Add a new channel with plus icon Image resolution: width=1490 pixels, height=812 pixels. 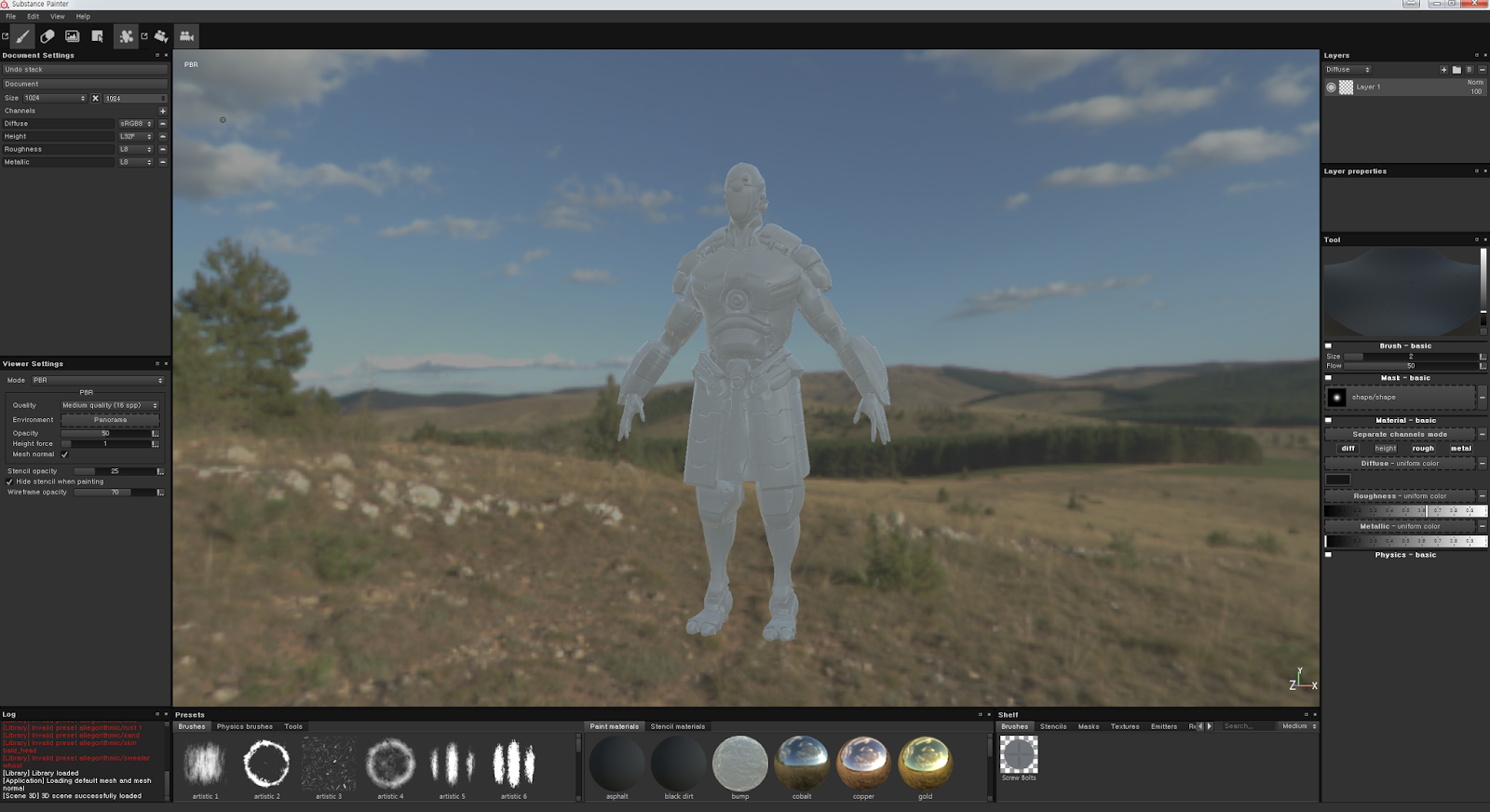[163, 111]
